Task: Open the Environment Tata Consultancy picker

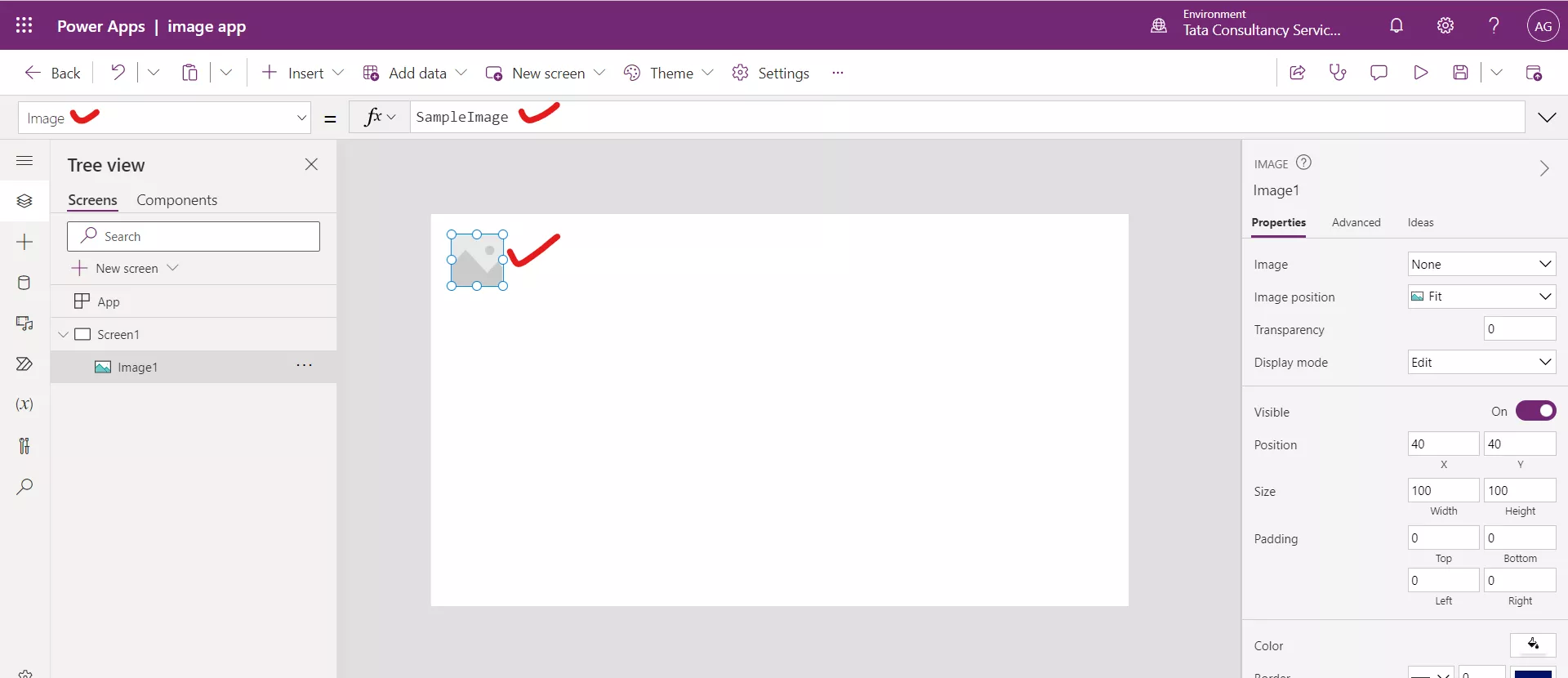Action: pyautogui.click(x=1246, y=25)
